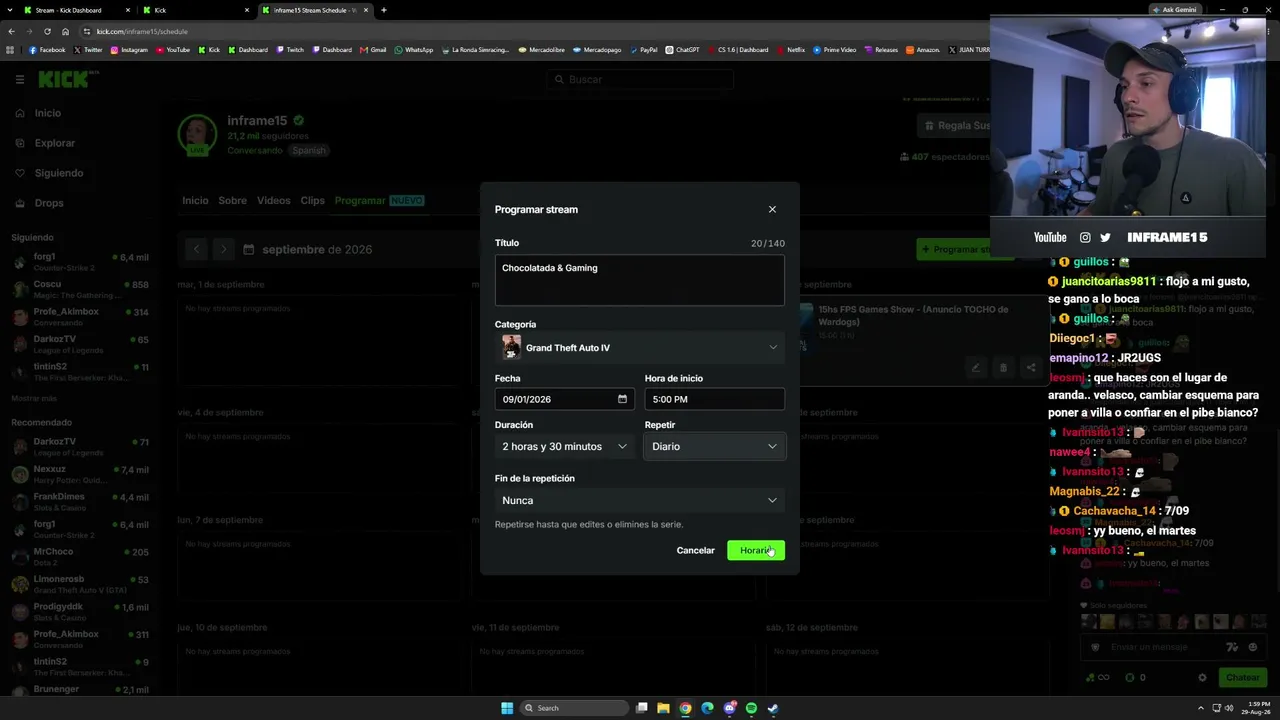This screenshot has height=720, width=1280.
Task: Click the Regala Subs button
Action: coord(956,126)
